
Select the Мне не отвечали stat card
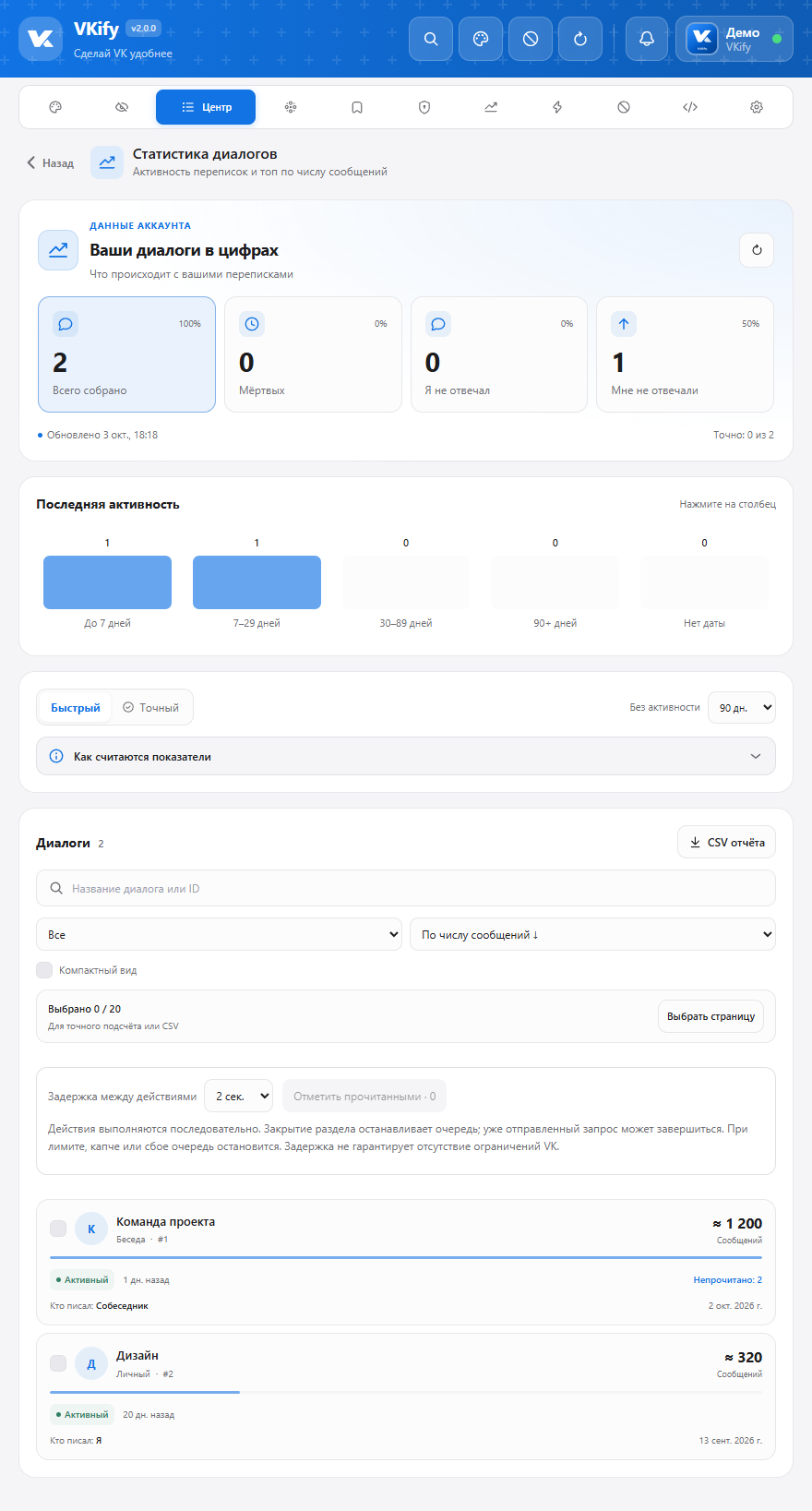click(685, 354)
